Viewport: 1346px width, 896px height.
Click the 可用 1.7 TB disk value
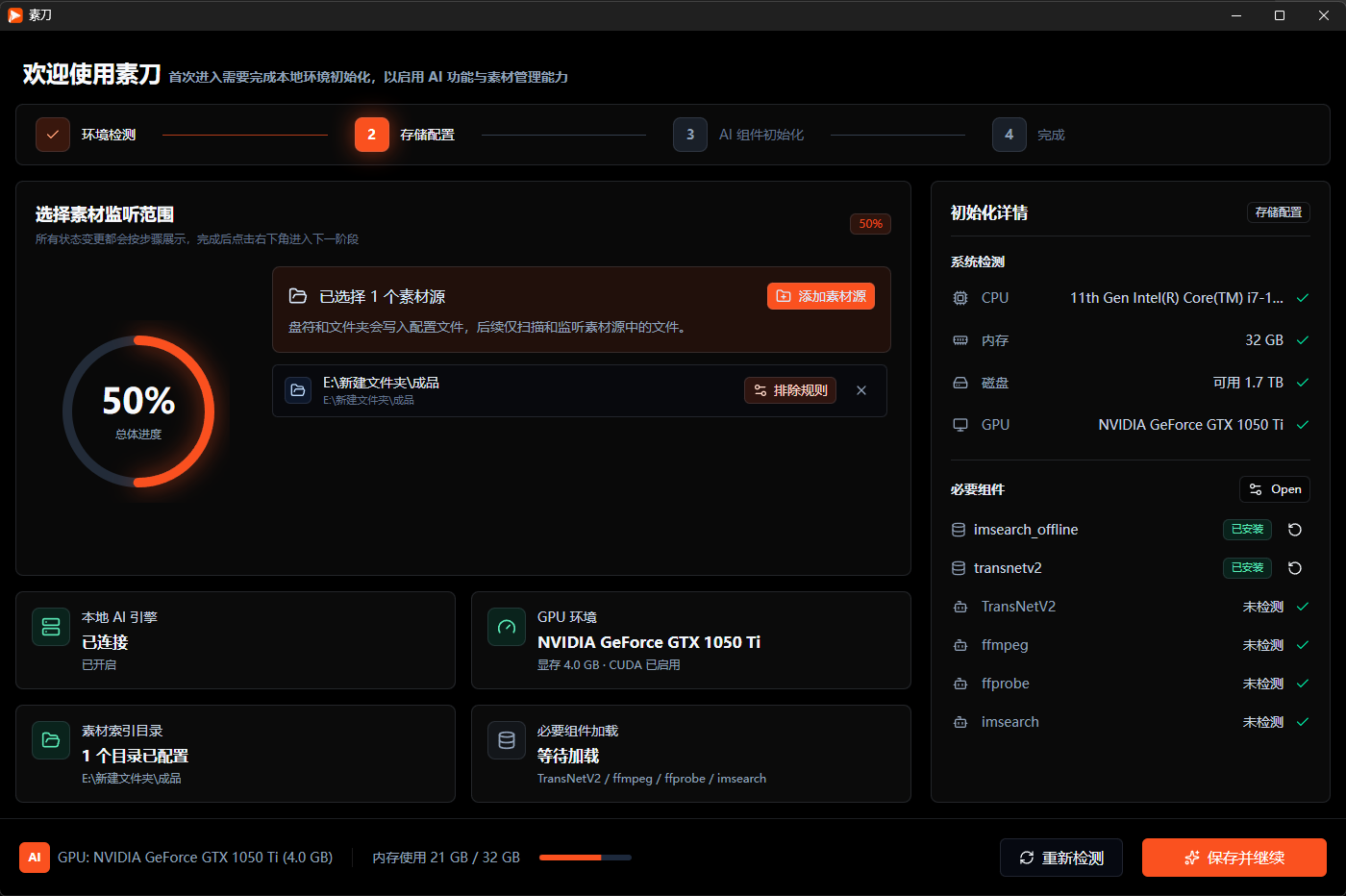pyautogui.click(x=1248, y=383)
